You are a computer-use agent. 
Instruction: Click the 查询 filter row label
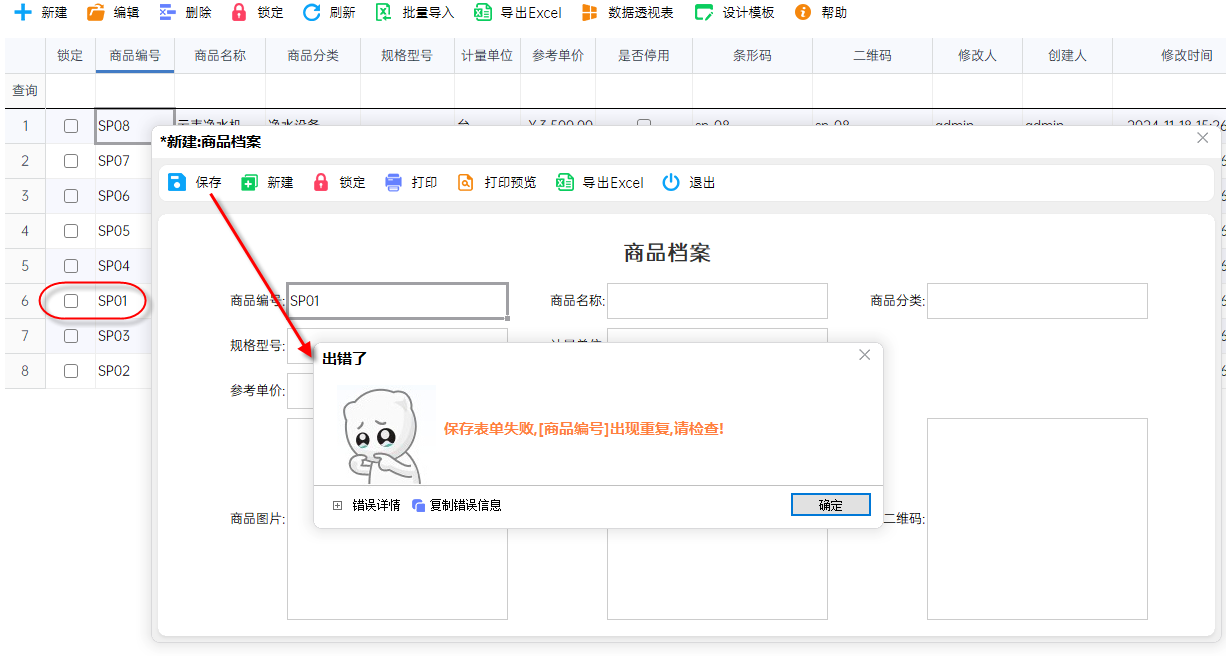click(x=25, y=91)
